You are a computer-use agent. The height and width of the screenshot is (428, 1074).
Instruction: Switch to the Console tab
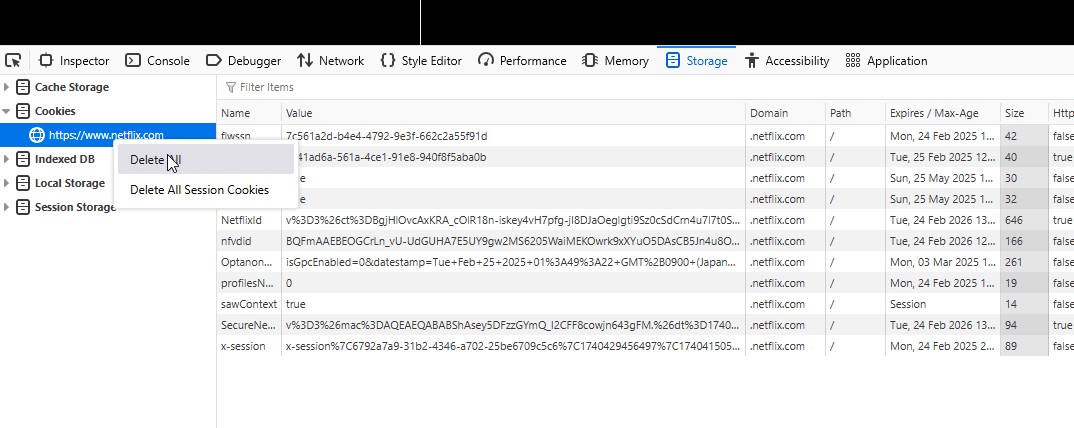pos(158,61)
